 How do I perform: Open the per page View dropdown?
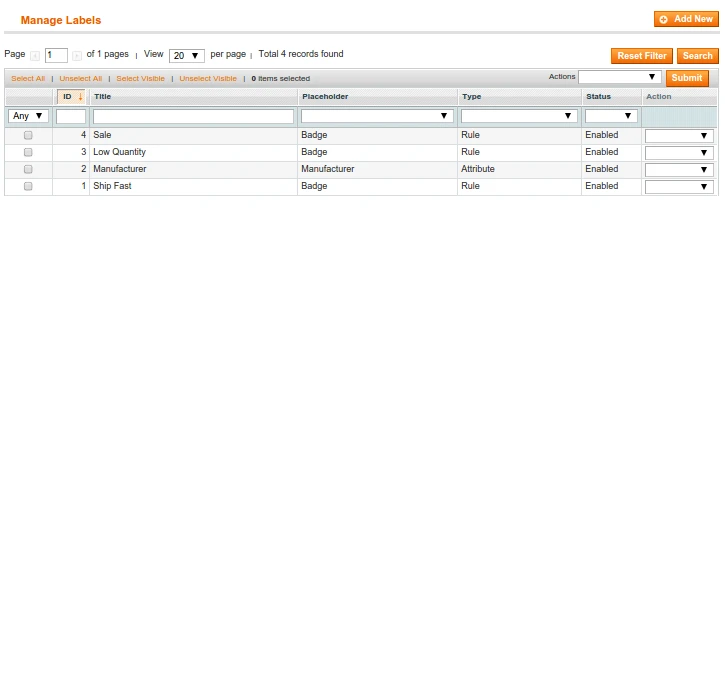point(187,56)
